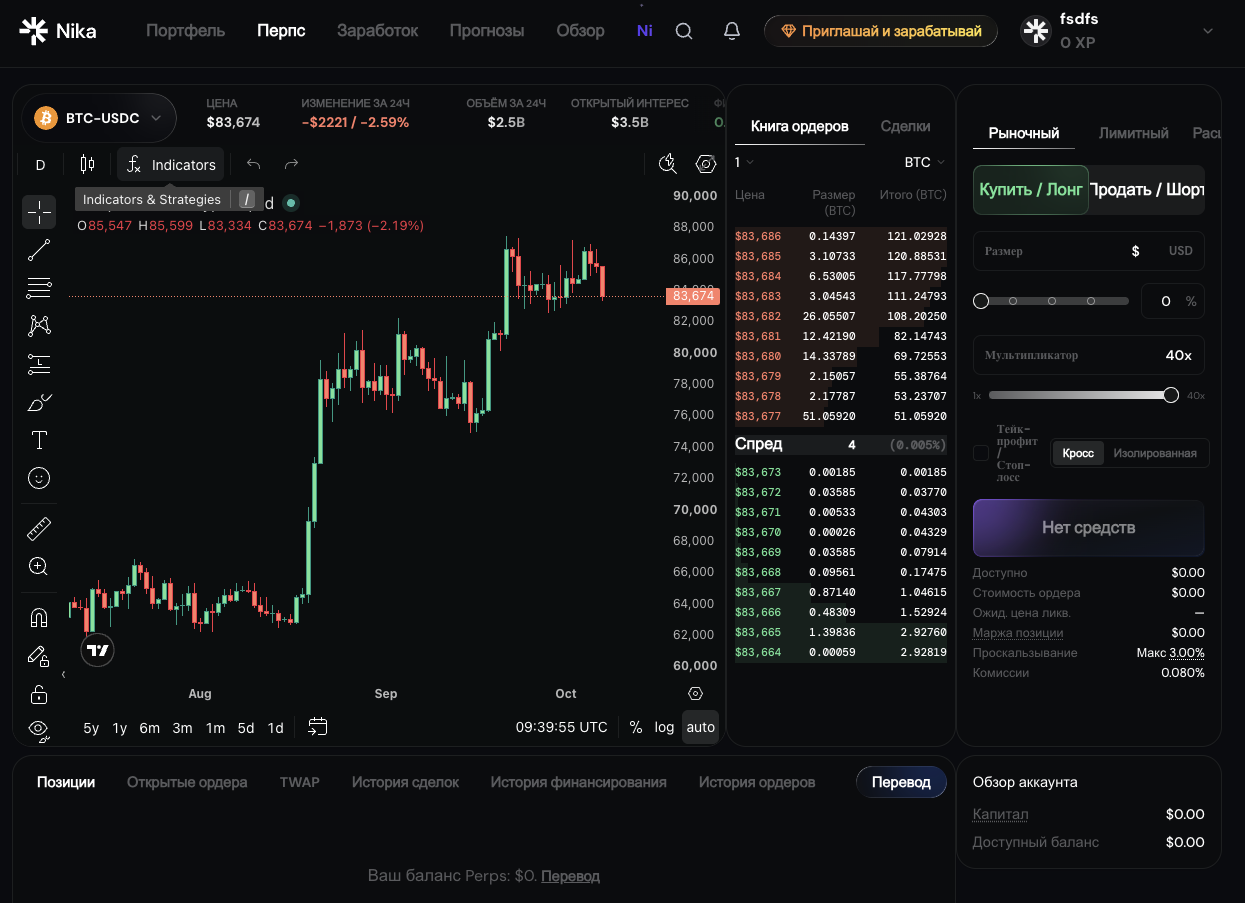
Task: Open Заработок in navigation
Action: (377, 31)
